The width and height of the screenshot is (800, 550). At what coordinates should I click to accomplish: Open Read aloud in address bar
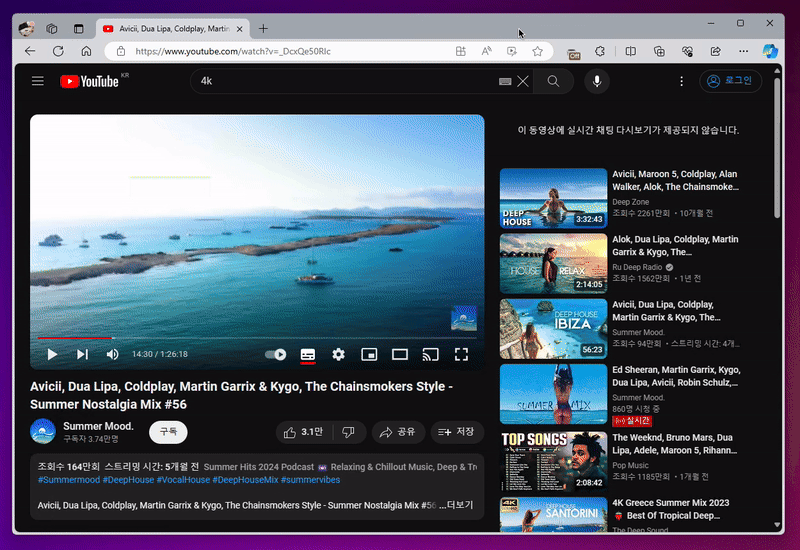486,51
